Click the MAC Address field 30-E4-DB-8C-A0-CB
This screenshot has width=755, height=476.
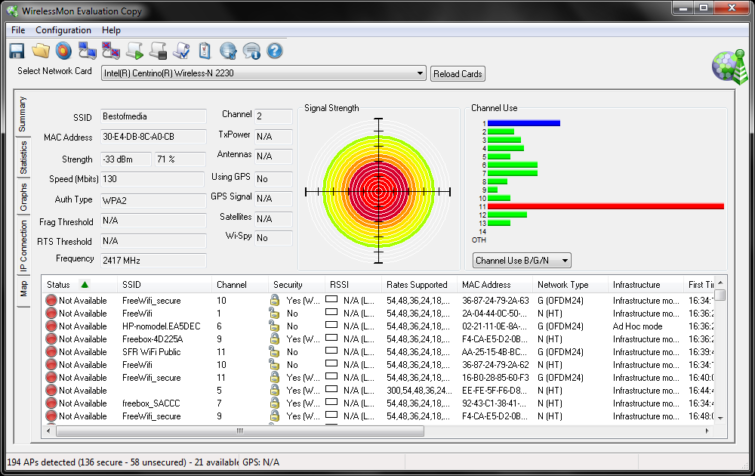point(153,137)
